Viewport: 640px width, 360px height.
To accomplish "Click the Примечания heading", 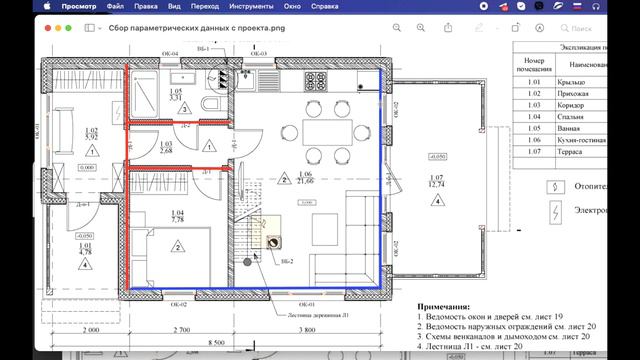I will click(x=443, y=307).
